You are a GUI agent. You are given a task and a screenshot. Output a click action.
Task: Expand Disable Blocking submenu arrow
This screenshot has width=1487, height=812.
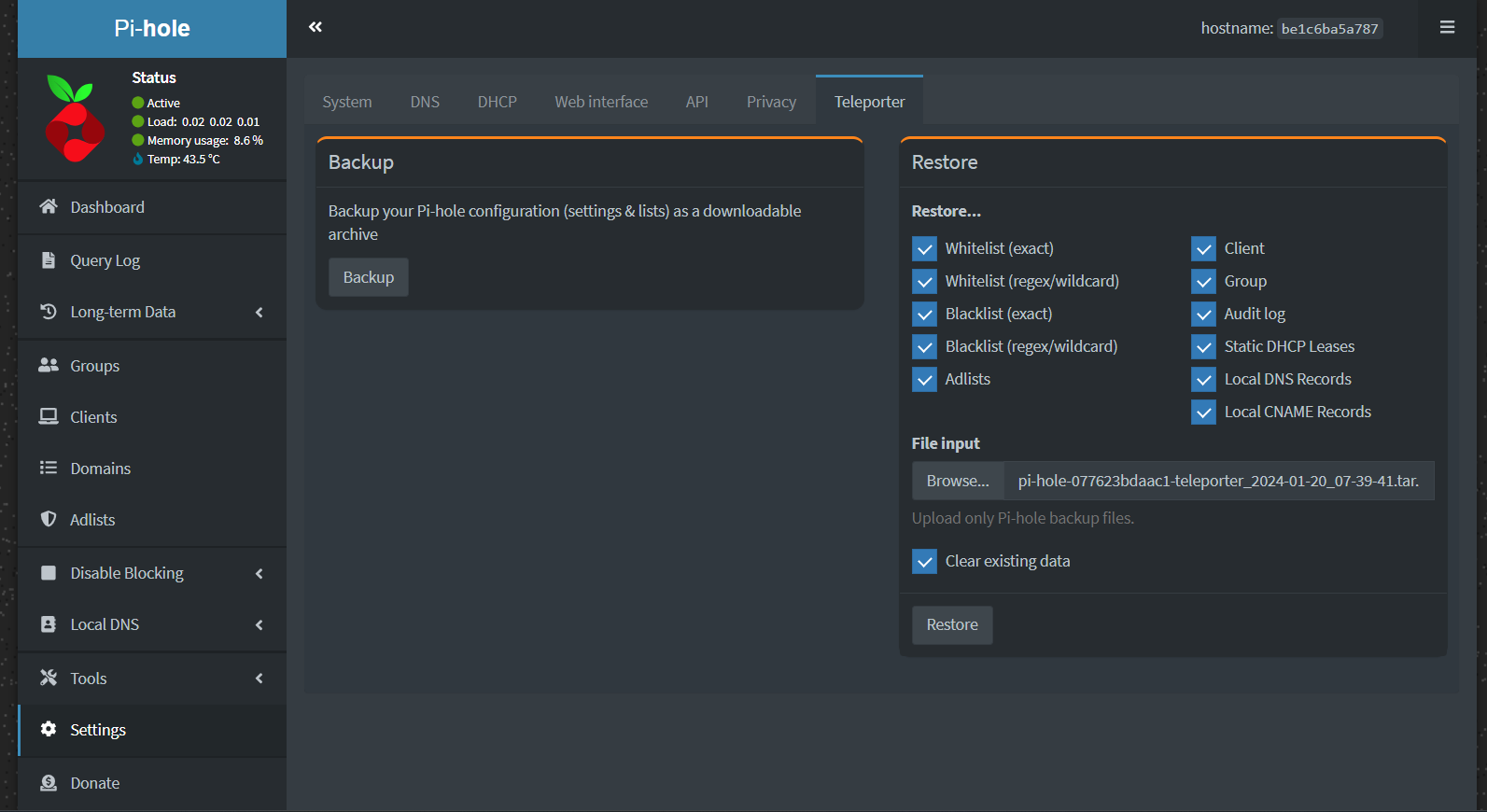pos(260,573)
